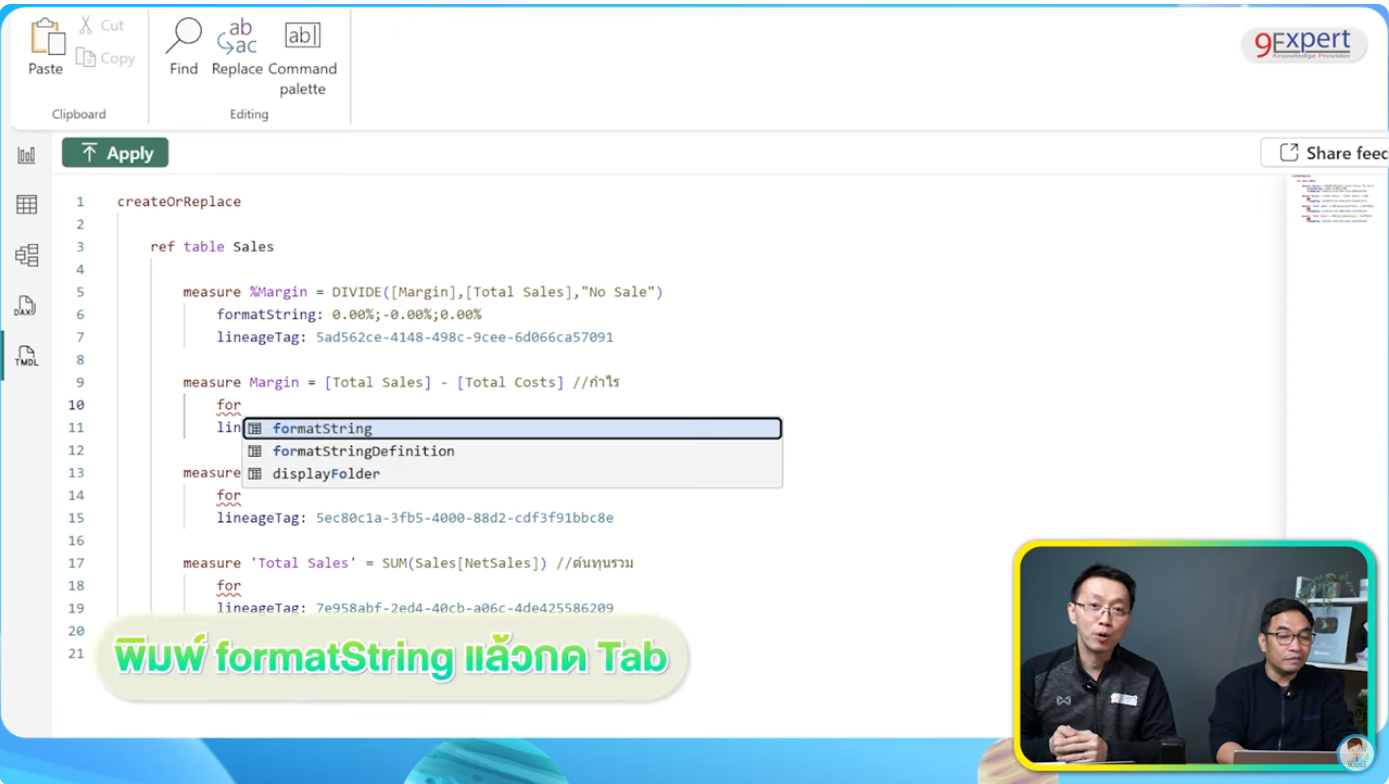1389x784 pixels.
Task: Switch to the DAX query view
Action: (x=26, y=305)
